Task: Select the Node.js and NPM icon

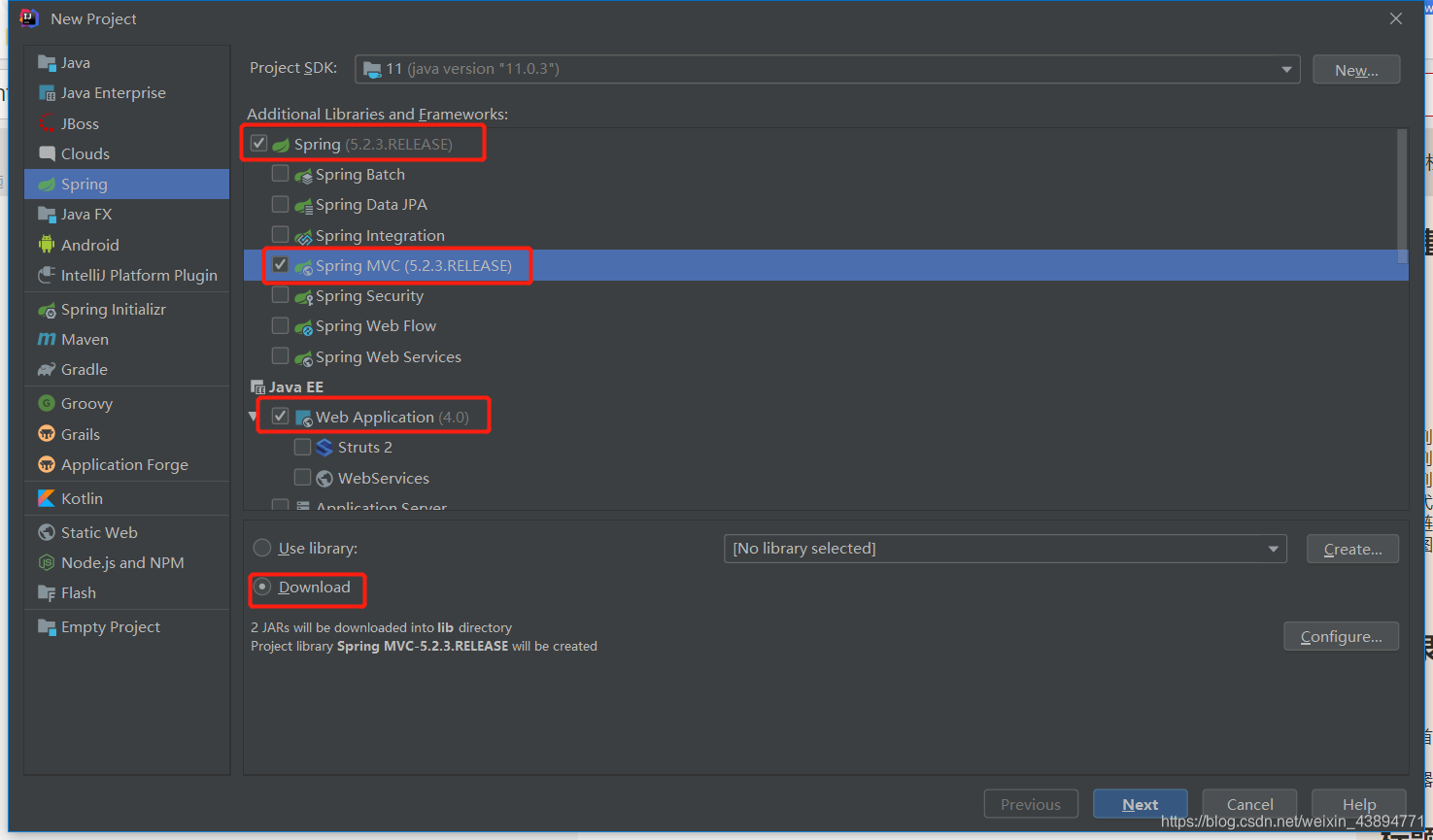Action: 47,562
